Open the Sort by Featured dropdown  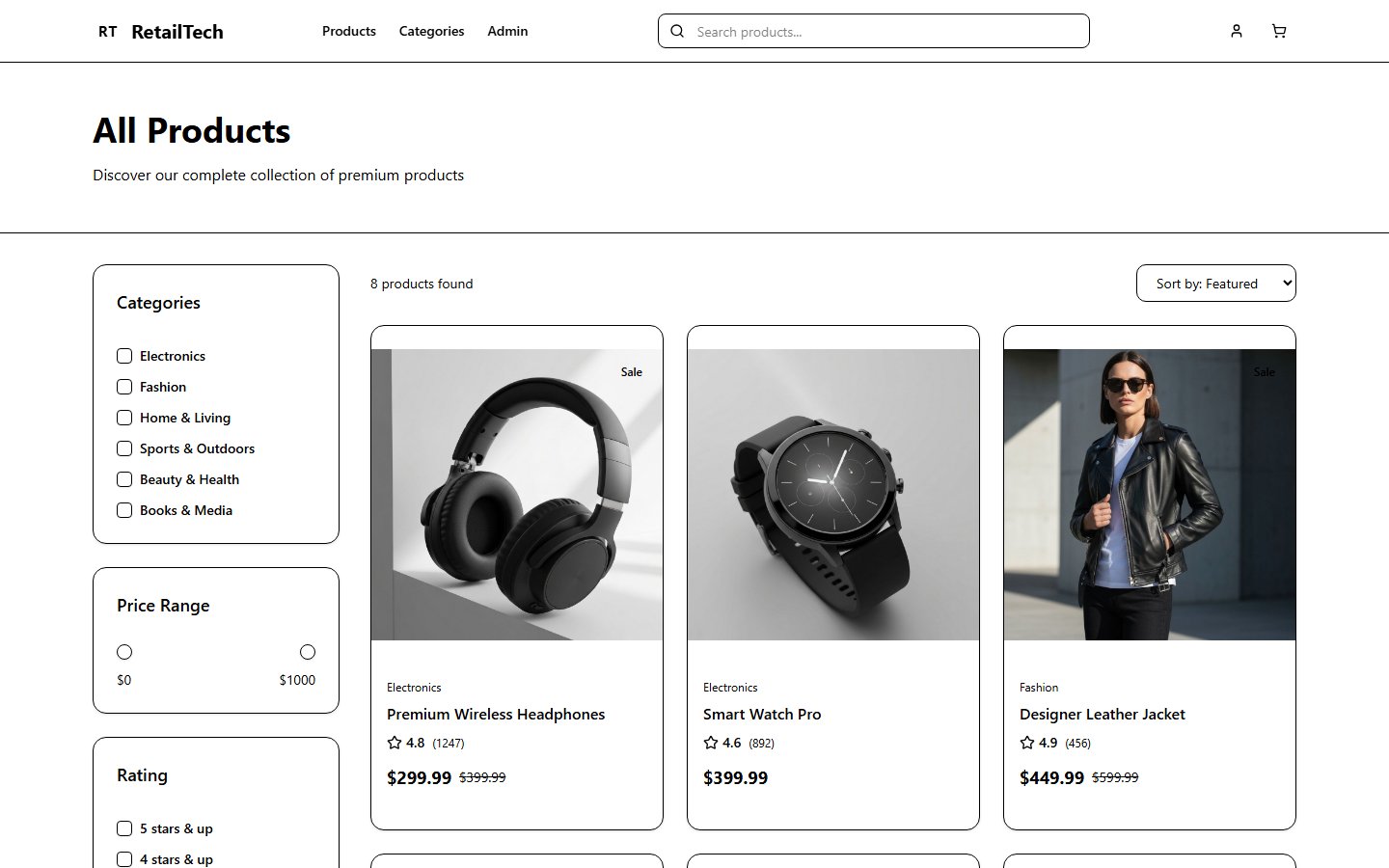tap(1215, 284)
